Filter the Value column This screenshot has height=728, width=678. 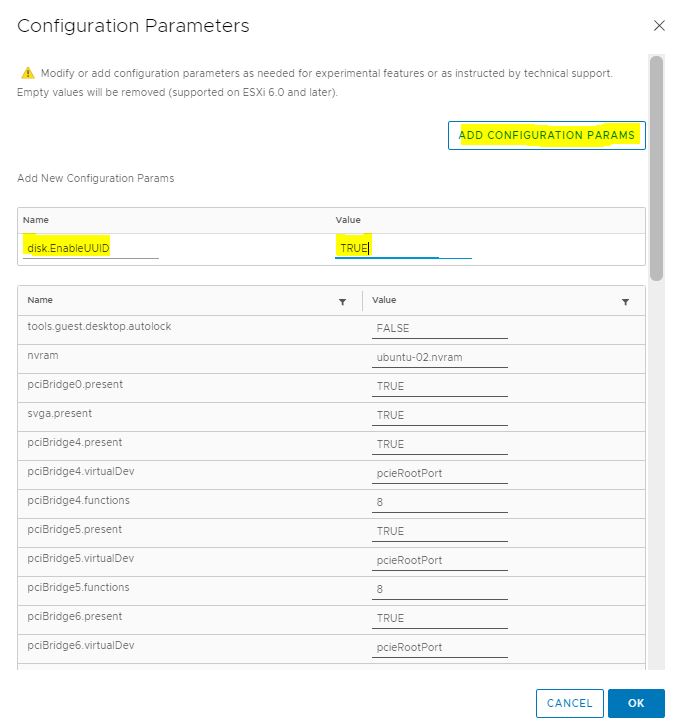[625, 302]
